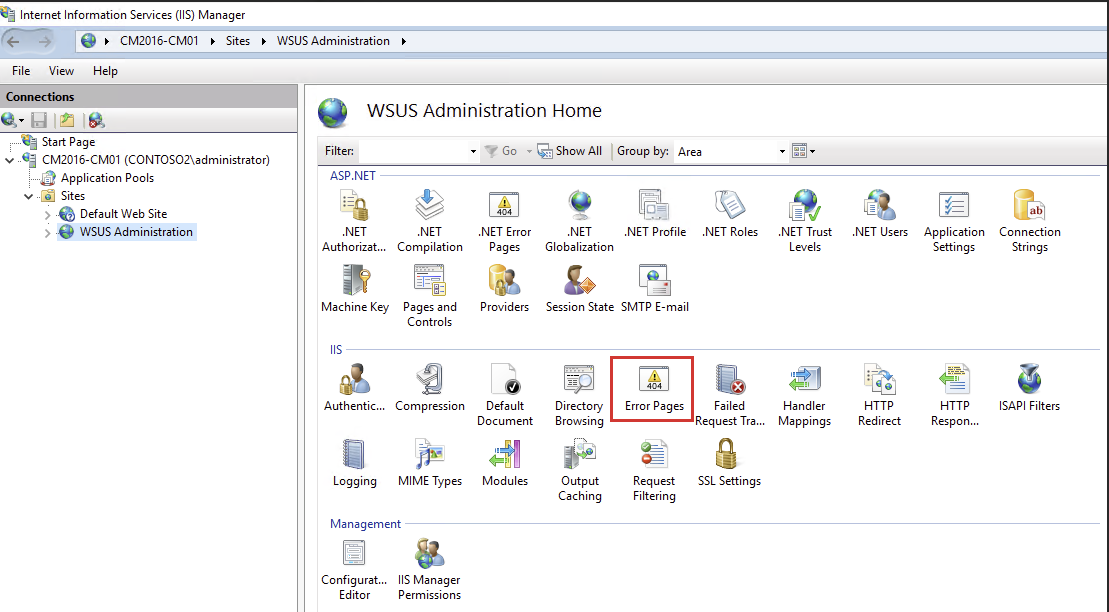Click Sites in the address breadcrumb
Image resolution: width=1109 pixels, height=612 pixels.
coord(238,41)
